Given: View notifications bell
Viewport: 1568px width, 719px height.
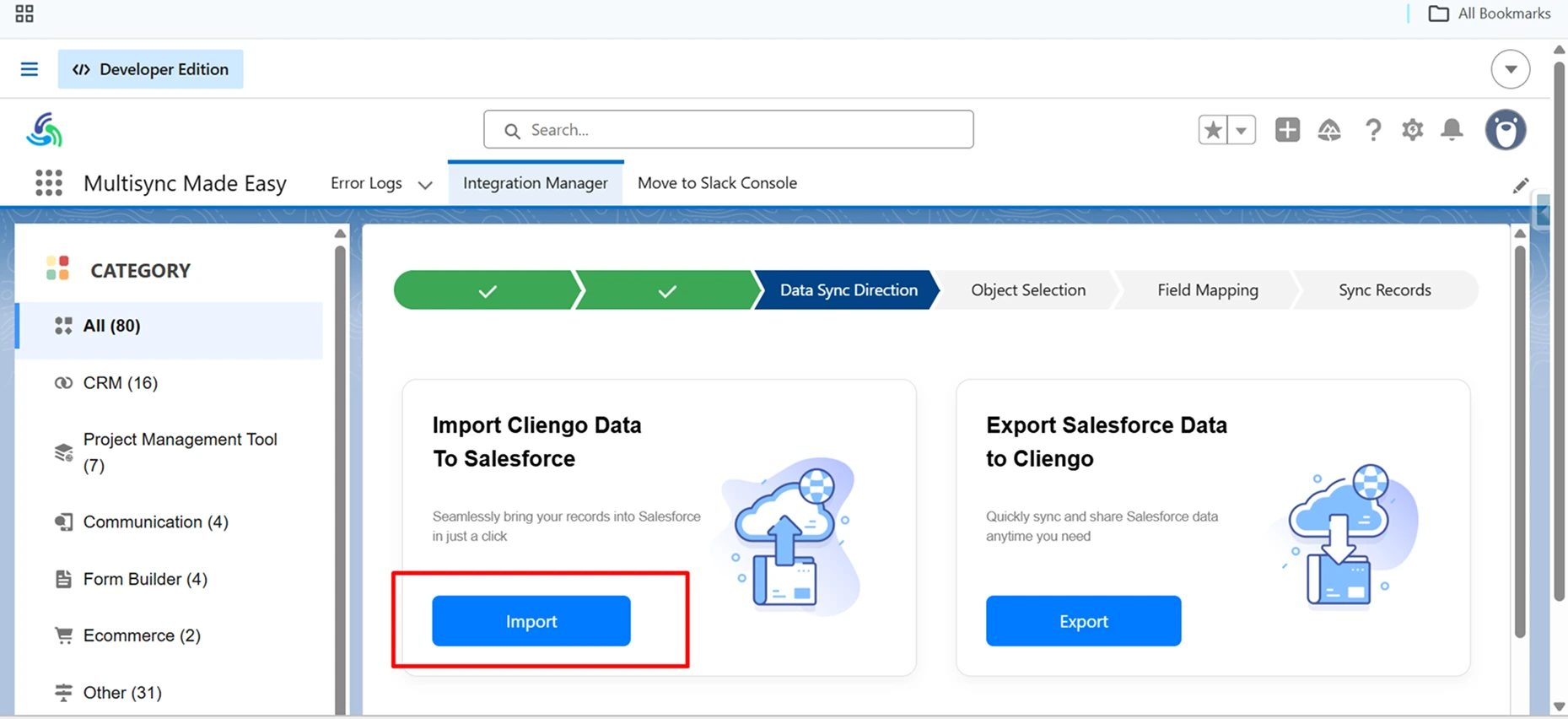Looking at the screenshot, I should (x=1452, y=130).
